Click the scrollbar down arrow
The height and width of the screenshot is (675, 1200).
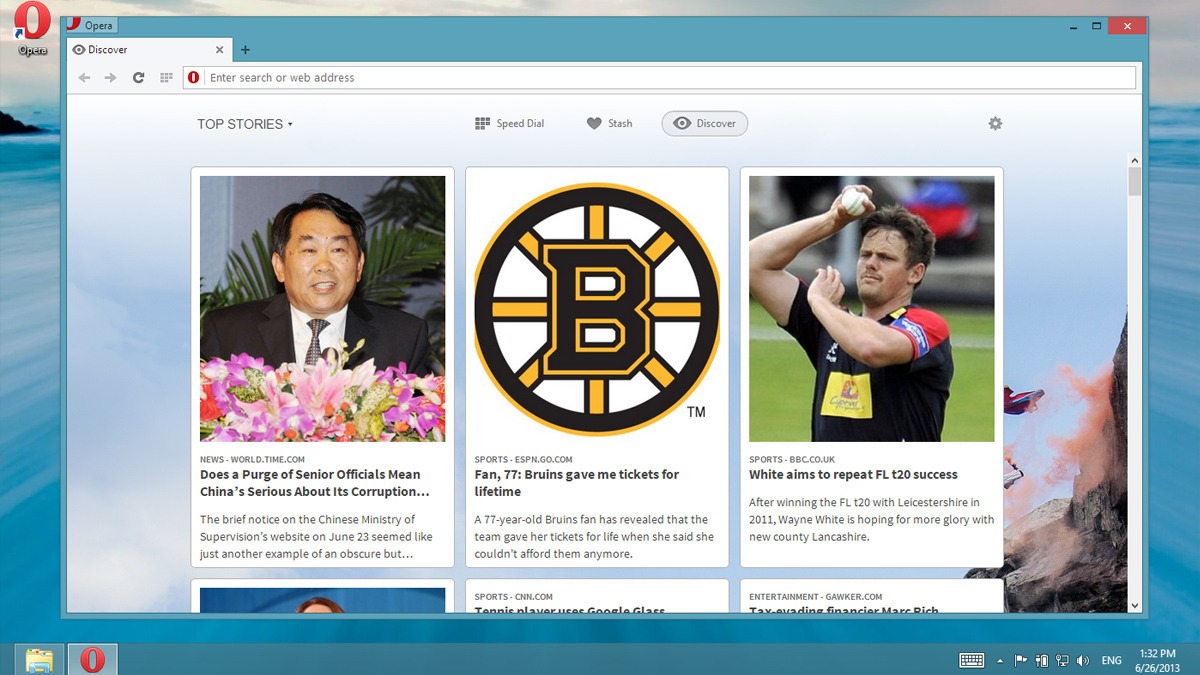[1134, 606]
